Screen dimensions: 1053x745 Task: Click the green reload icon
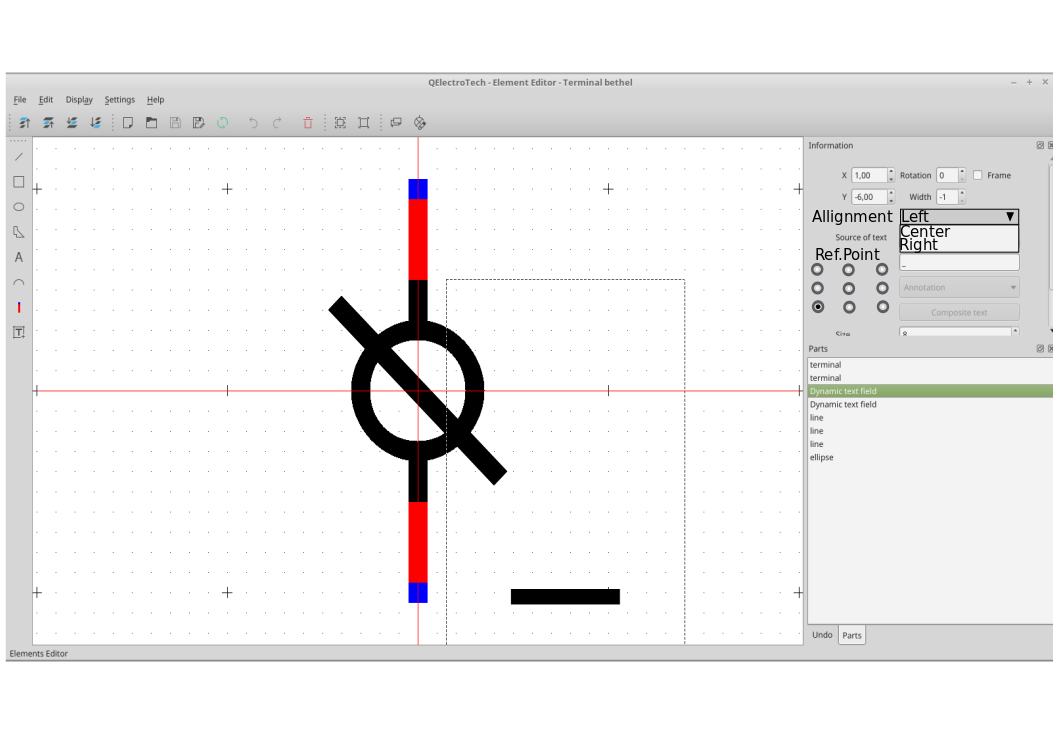pyautogui.click(x=222, y=123)
